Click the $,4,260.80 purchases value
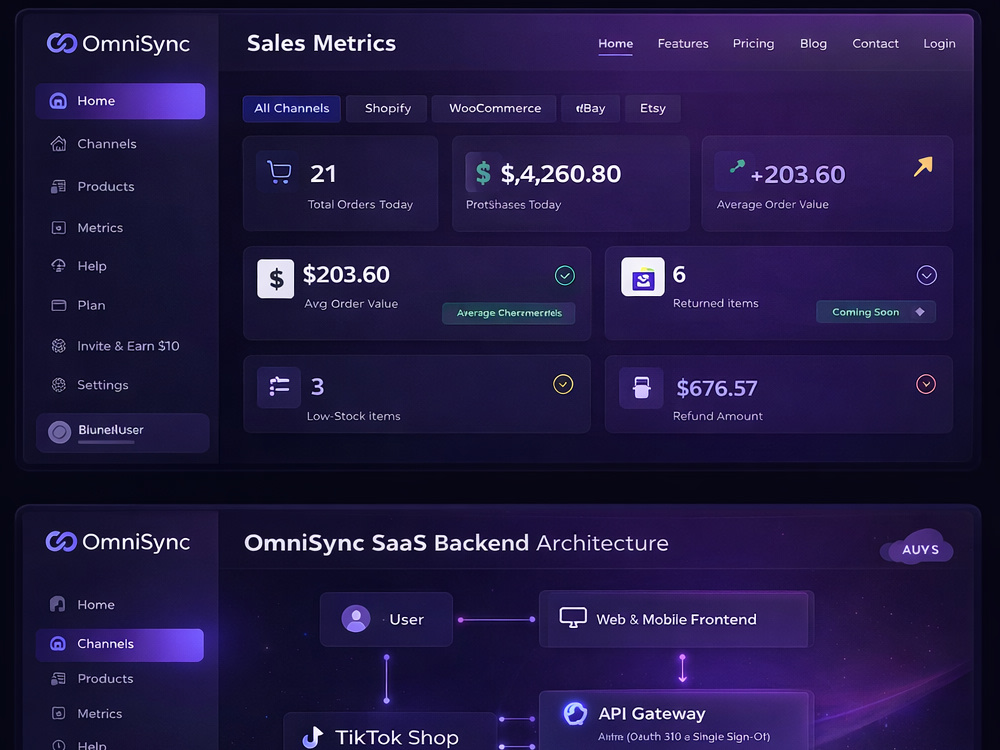 [x=561, y=173]
